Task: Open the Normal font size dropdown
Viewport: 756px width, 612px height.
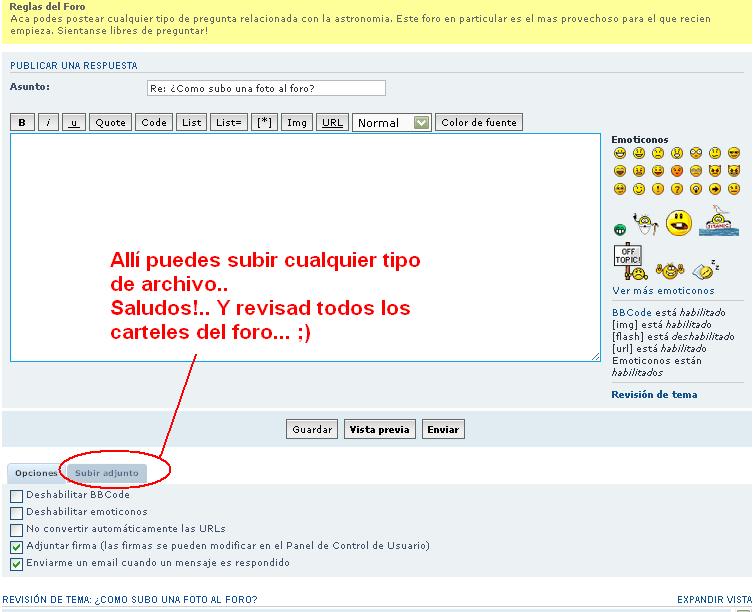Action: (392, 122)
